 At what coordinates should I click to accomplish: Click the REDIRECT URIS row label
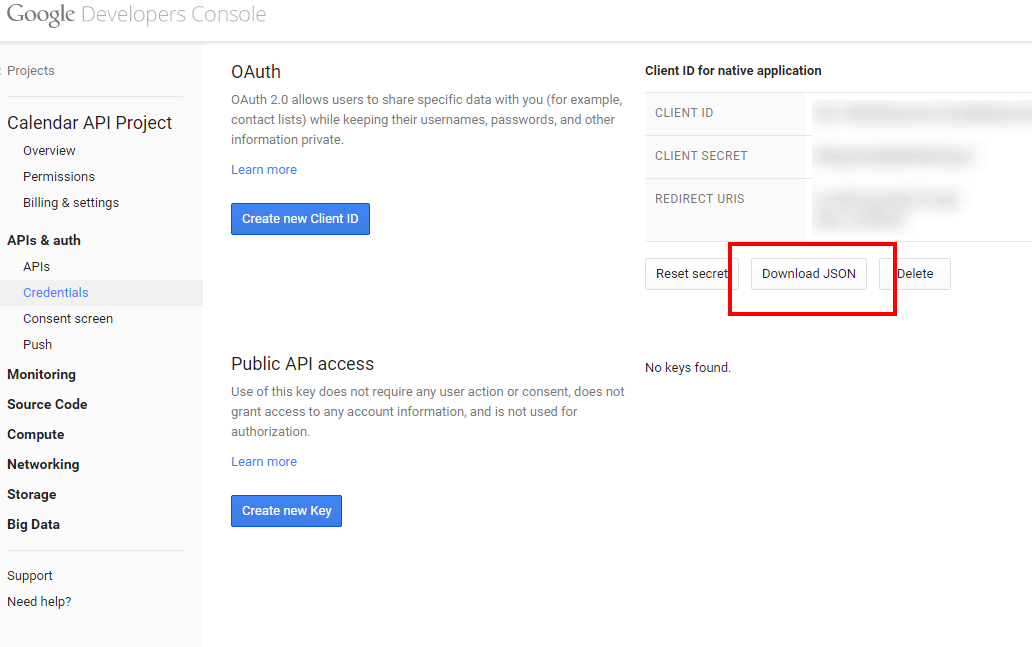coord(700,199)
